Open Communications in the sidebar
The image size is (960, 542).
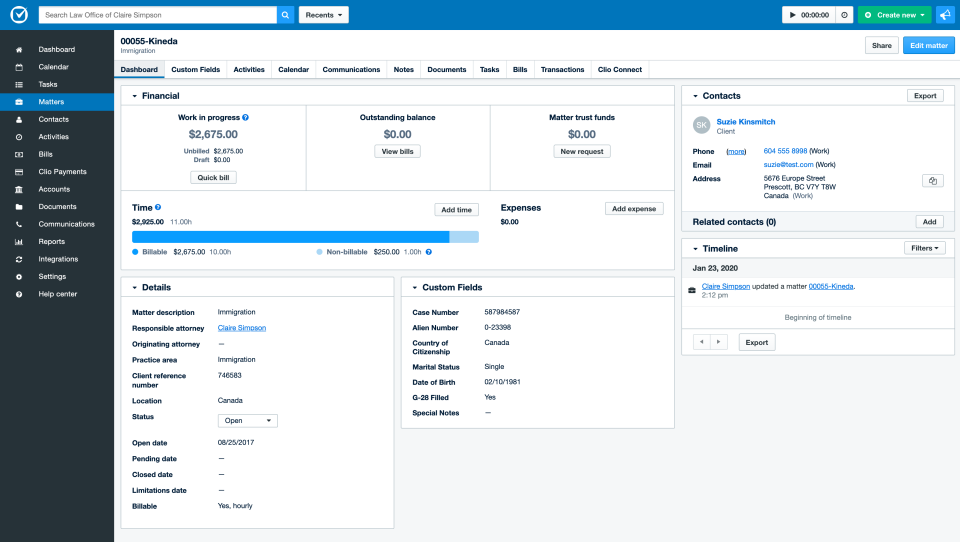click(57, 224)
